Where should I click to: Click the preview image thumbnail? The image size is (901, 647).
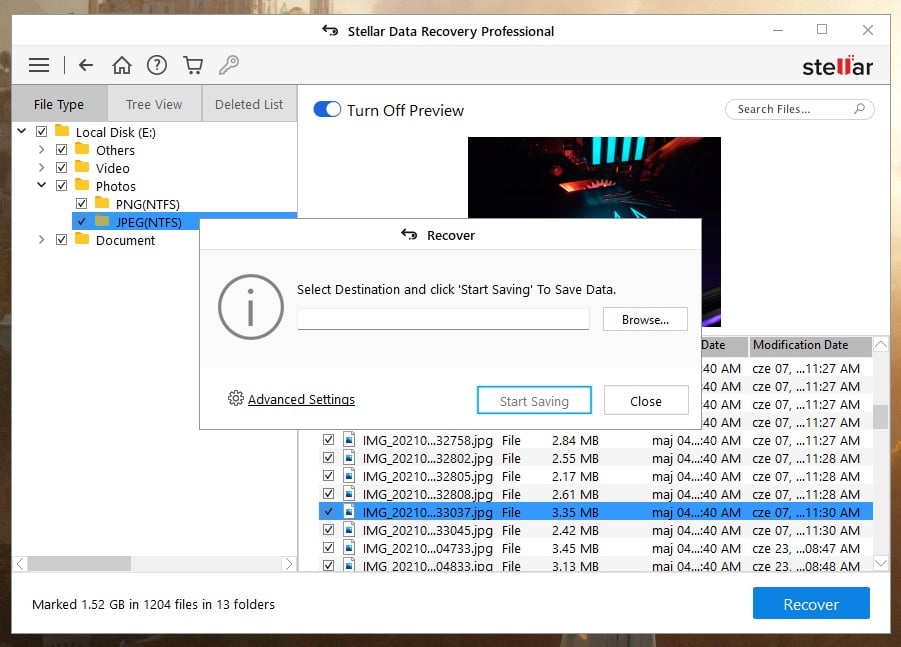tap(594, 177)
